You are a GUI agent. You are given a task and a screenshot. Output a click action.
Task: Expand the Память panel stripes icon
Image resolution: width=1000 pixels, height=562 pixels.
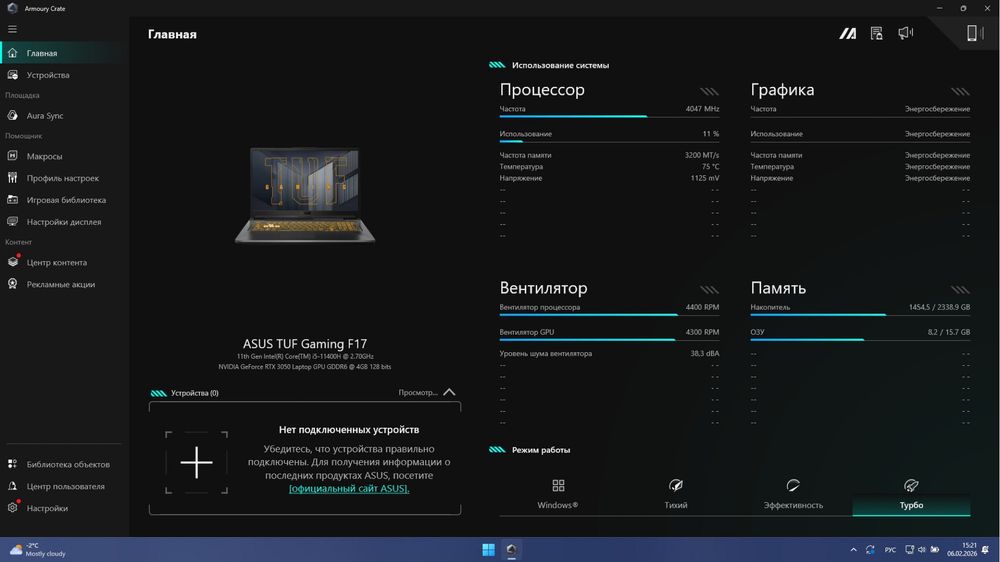(960, 290)
